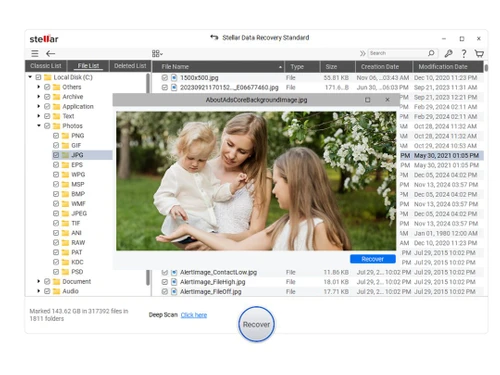Click the file list vertical scrollbar

coord(486,68)
